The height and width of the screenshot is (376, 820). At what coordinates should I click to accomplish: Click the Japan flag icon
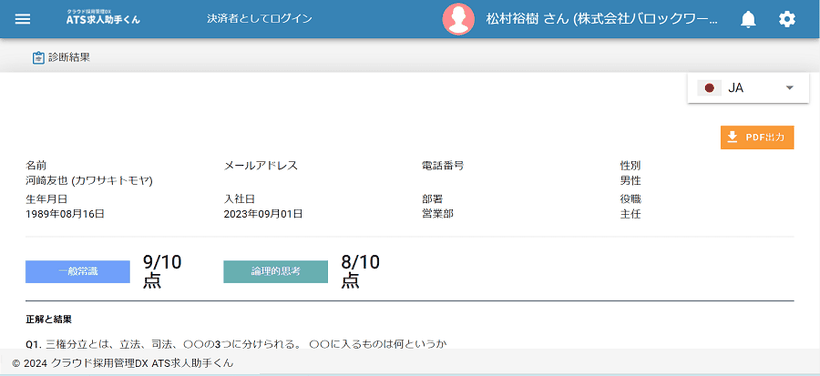[x=709, y=88]
